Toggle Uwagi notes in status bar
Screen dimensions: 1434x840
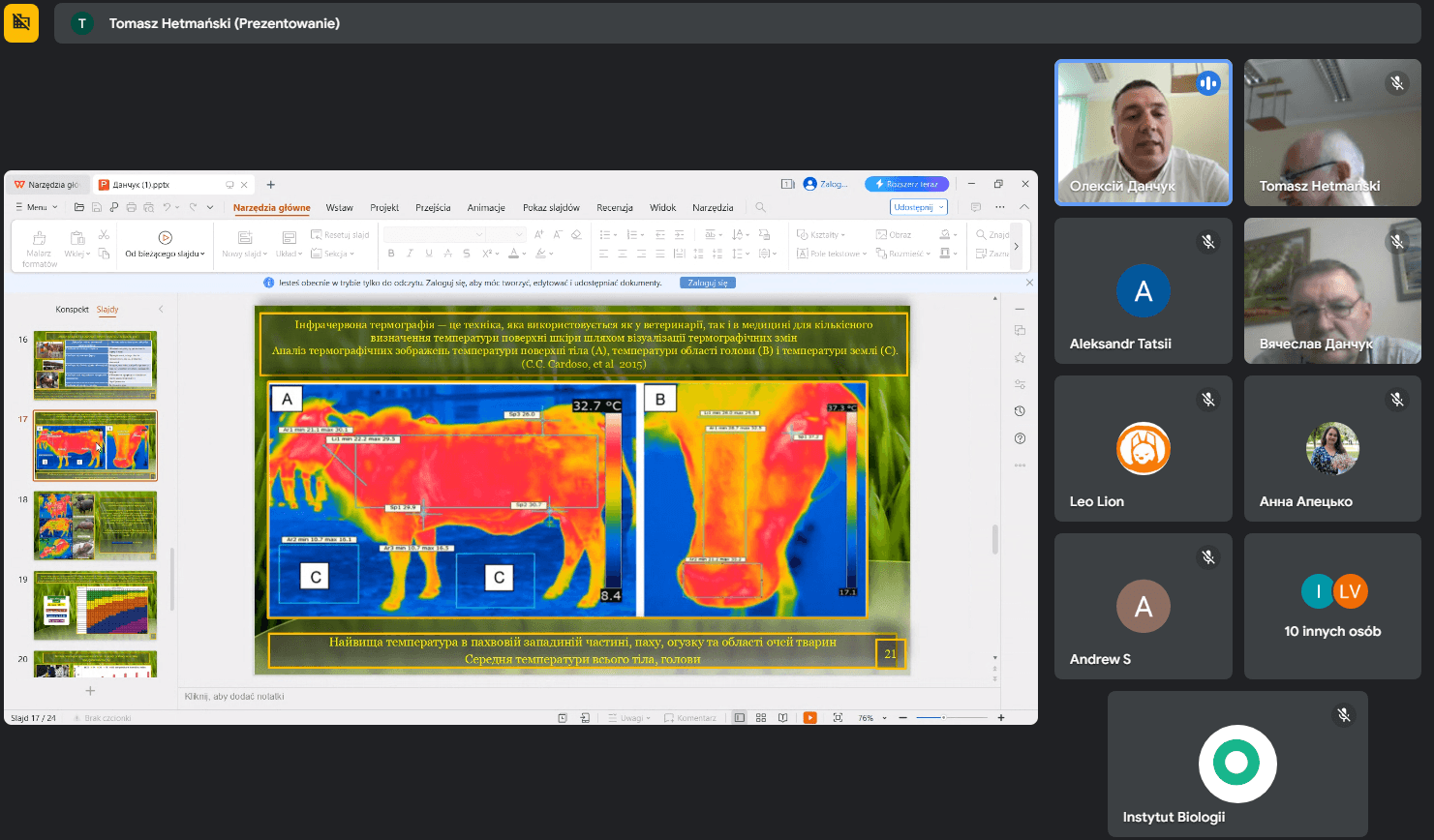(x=628, y=718)
